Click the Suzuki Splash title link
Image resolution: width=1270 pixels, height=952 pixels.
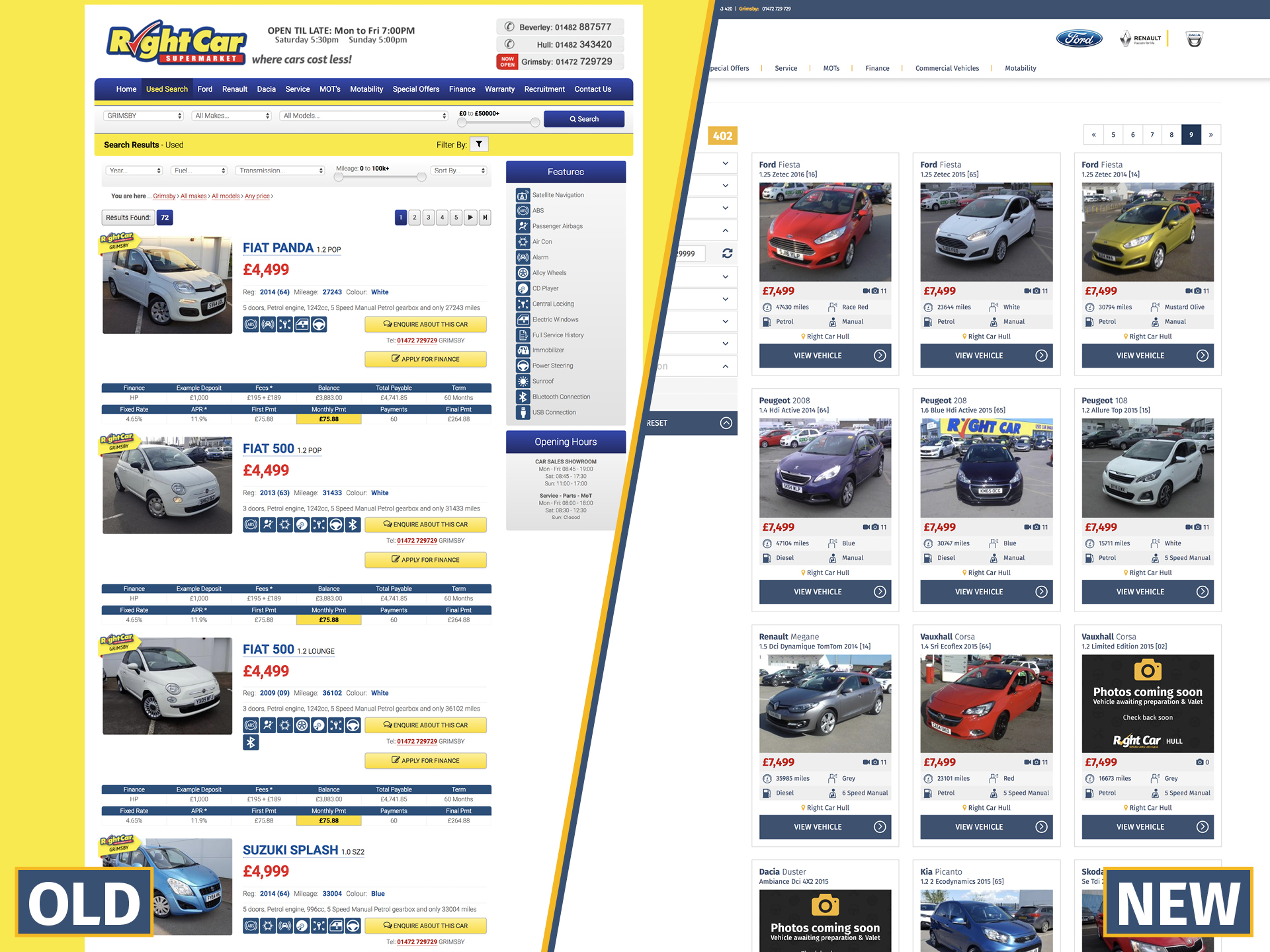[x=304, y=850]
